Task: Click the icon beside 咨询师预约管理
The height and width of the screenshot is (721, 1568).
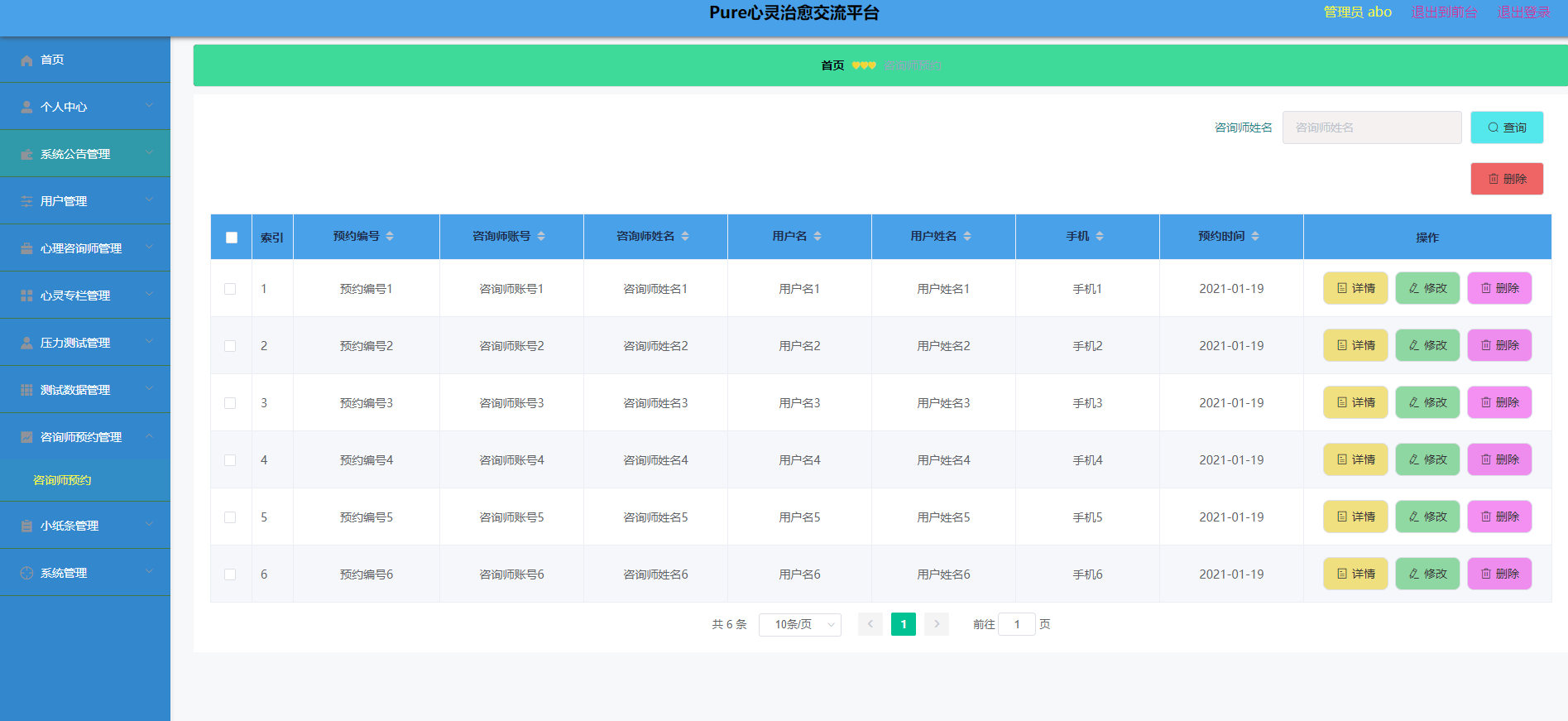Action: click(x=26, y=438)
